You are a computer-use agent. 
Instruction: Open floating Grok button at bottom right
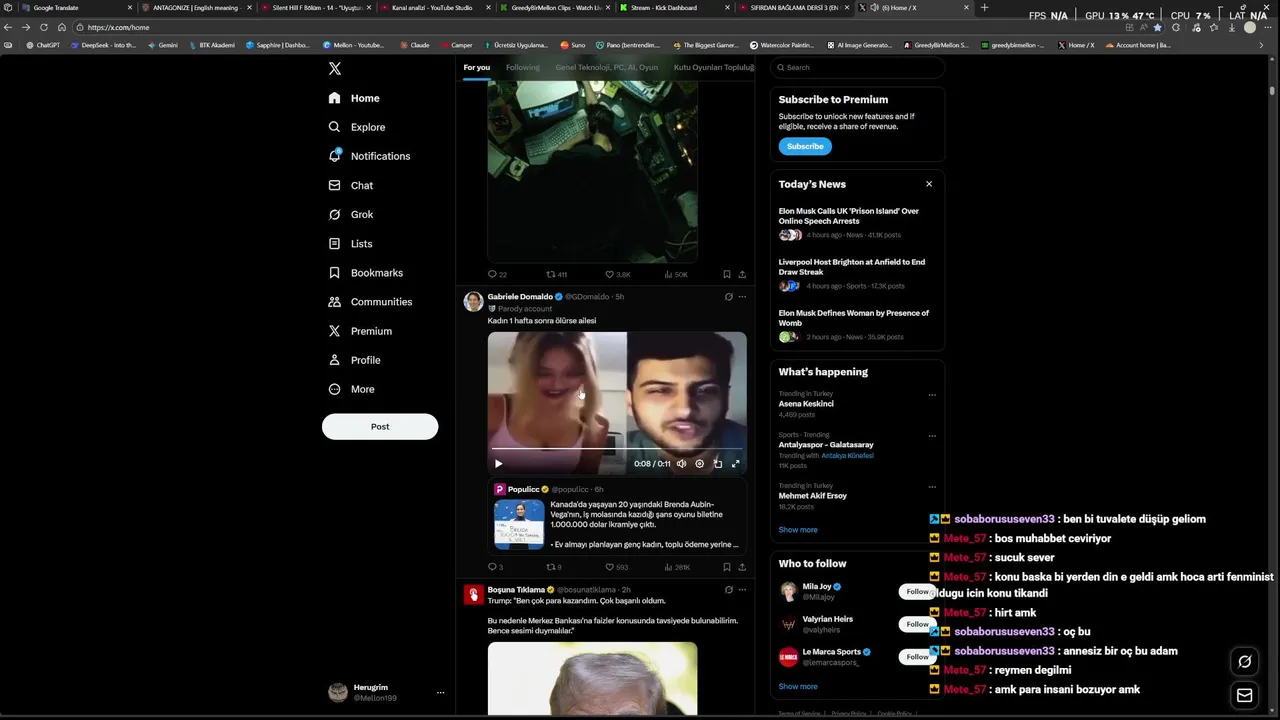(x=1244, y=661)
